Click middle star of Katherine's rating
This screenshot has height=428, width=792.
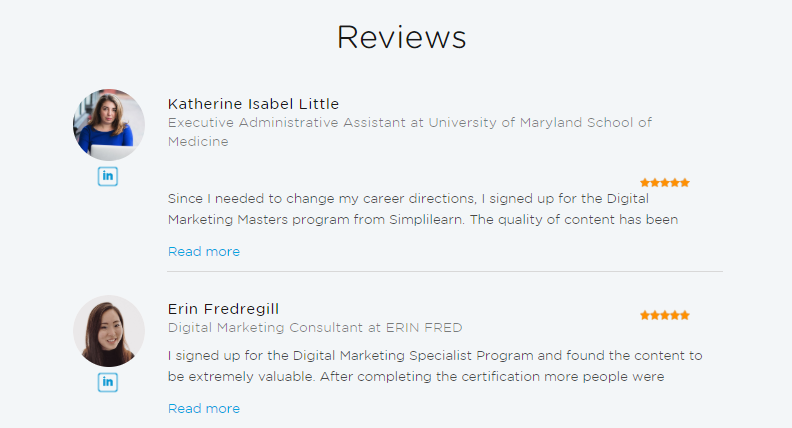tap(665, 183)
